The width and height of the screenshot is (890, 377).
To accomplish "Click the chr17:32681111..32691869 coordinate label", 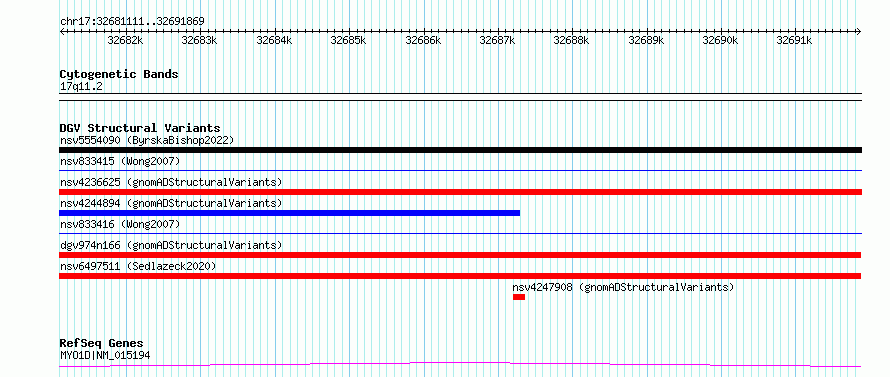I will (132, 22).
